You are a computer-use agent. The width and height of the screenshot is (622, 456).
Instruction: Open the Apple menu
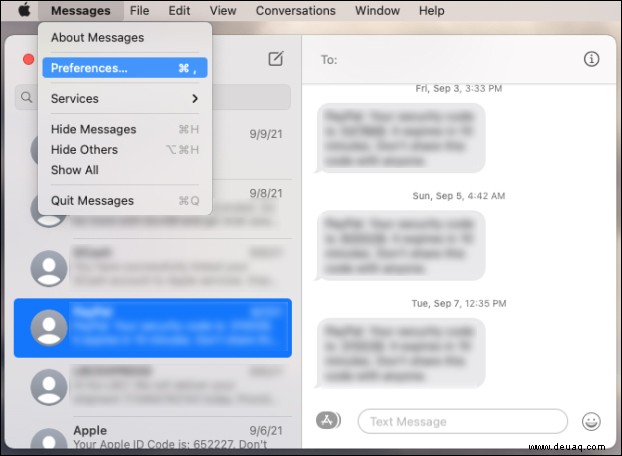coord(24,10)
